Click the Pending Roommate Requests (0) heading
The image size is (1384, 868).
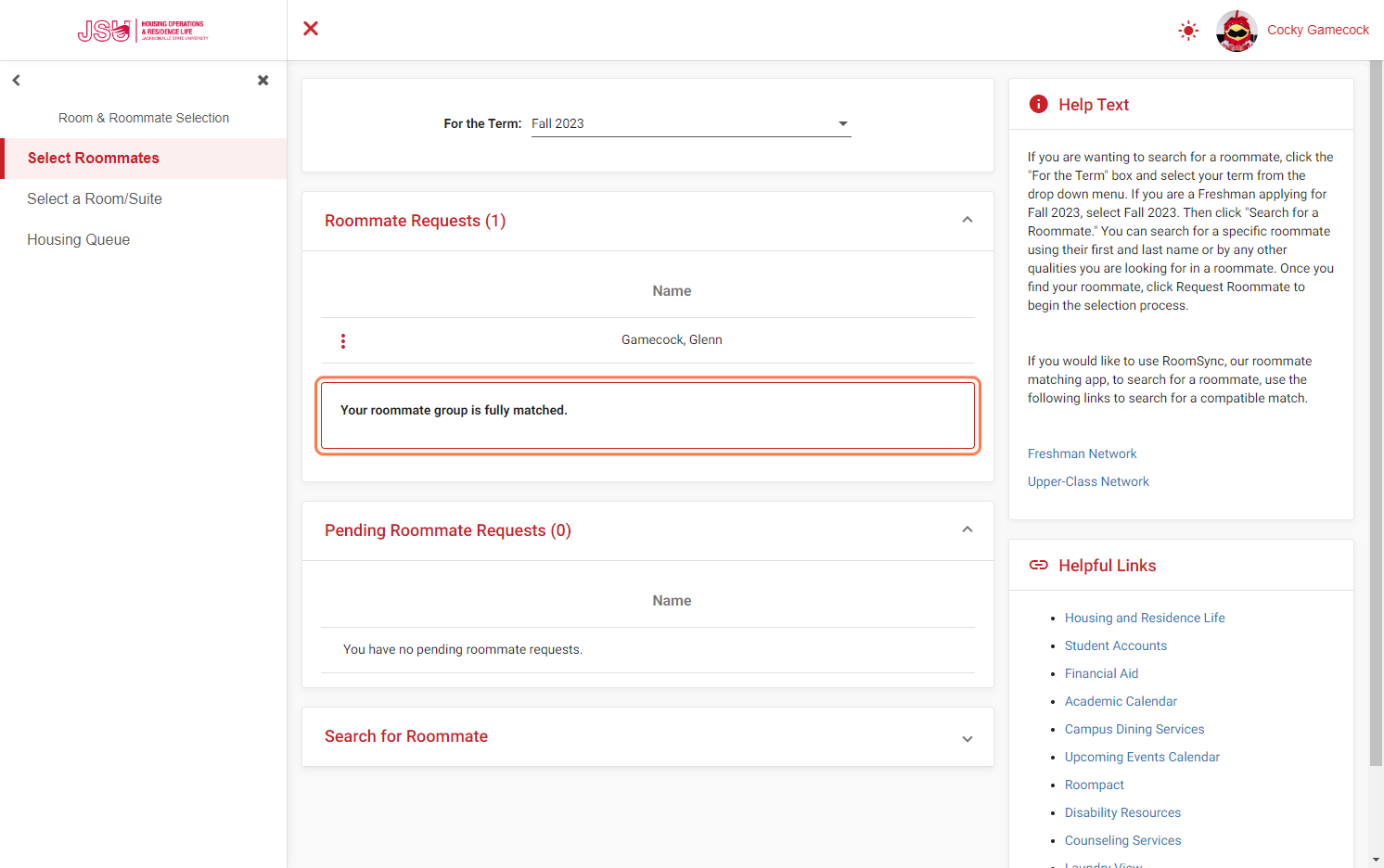pyautogui.click(x=448, y=530)
